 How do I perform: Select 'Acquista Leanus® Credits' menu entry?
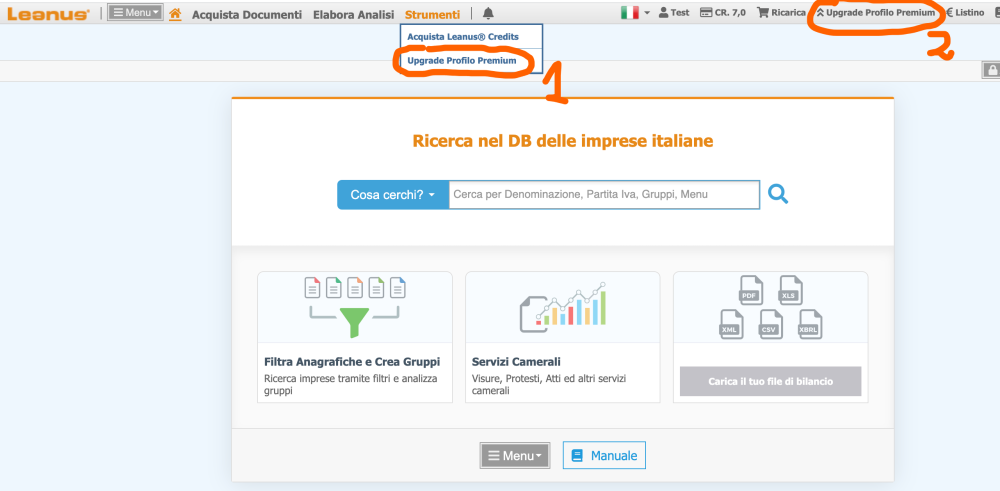462,37
